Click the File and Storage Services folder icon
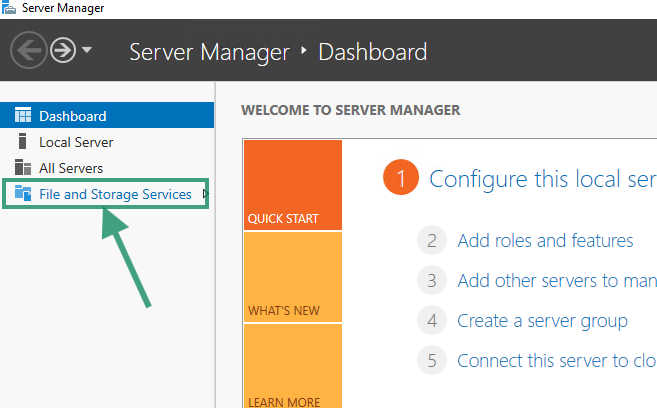Viewport: 657px width, 408px height. tap(23, 193)
